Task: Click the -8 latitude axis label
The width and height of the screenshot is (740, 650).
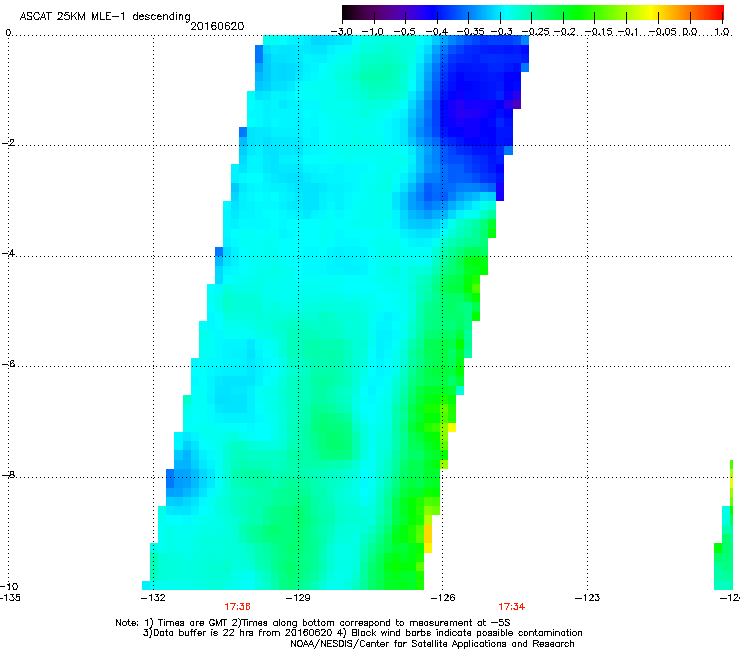Action: click(8, 474)
